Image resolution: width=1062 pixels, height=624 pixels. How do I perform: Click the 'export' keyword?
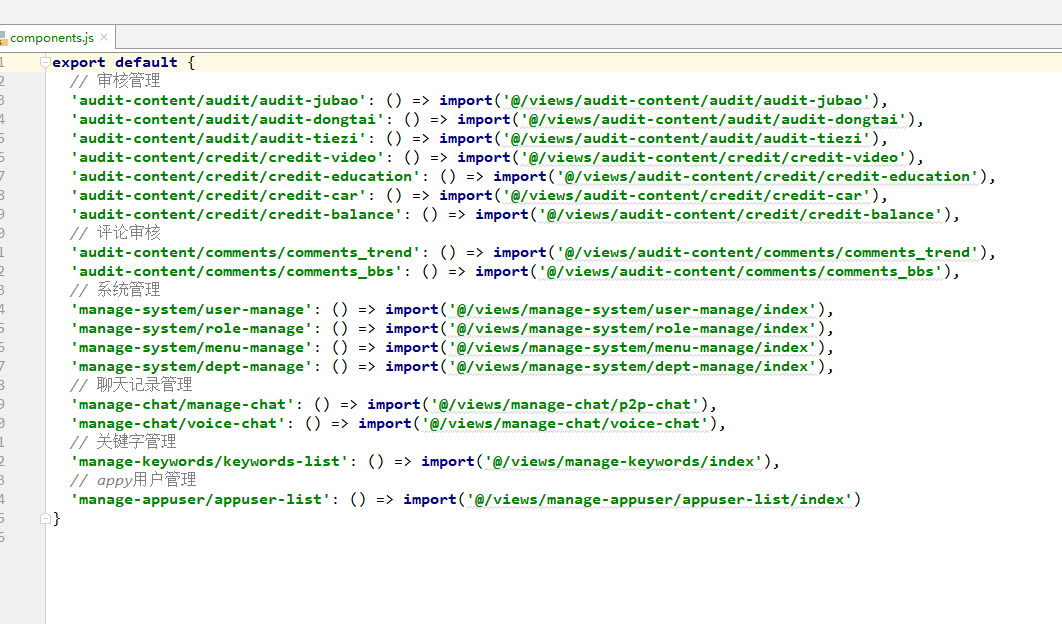(79, 62)
